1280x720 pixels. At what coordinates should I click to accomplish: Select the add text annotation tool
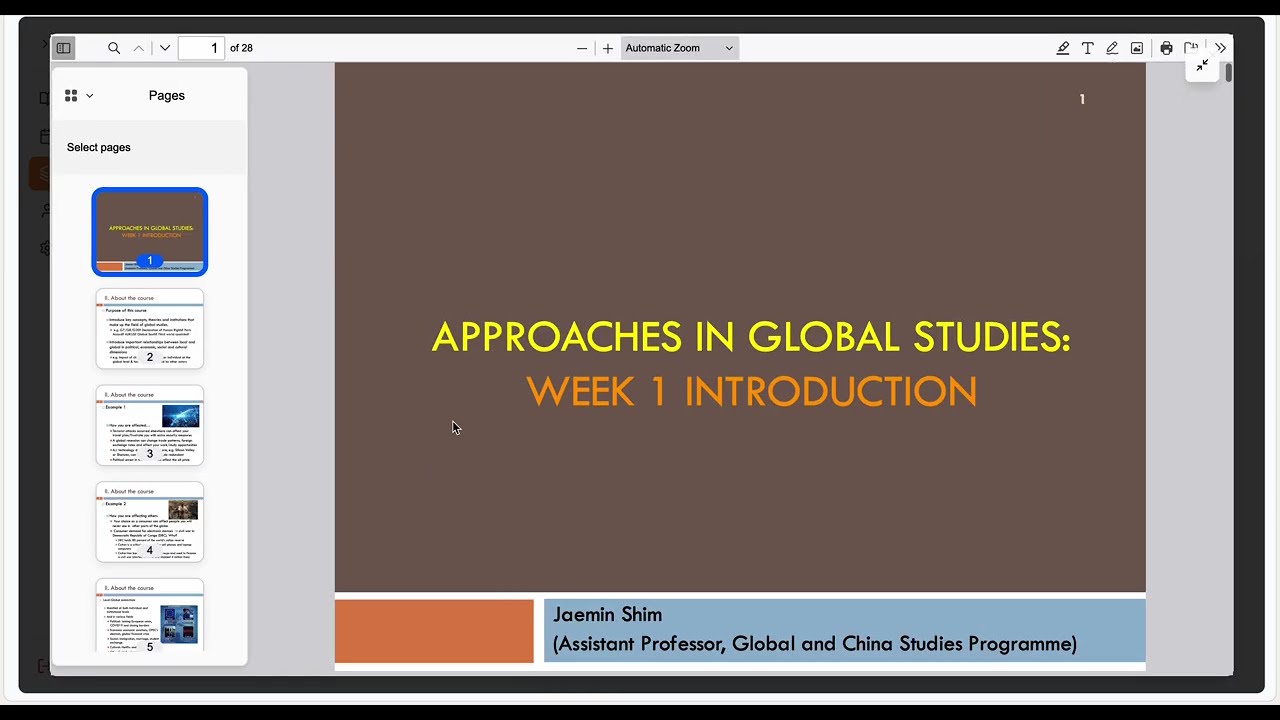1088,48
